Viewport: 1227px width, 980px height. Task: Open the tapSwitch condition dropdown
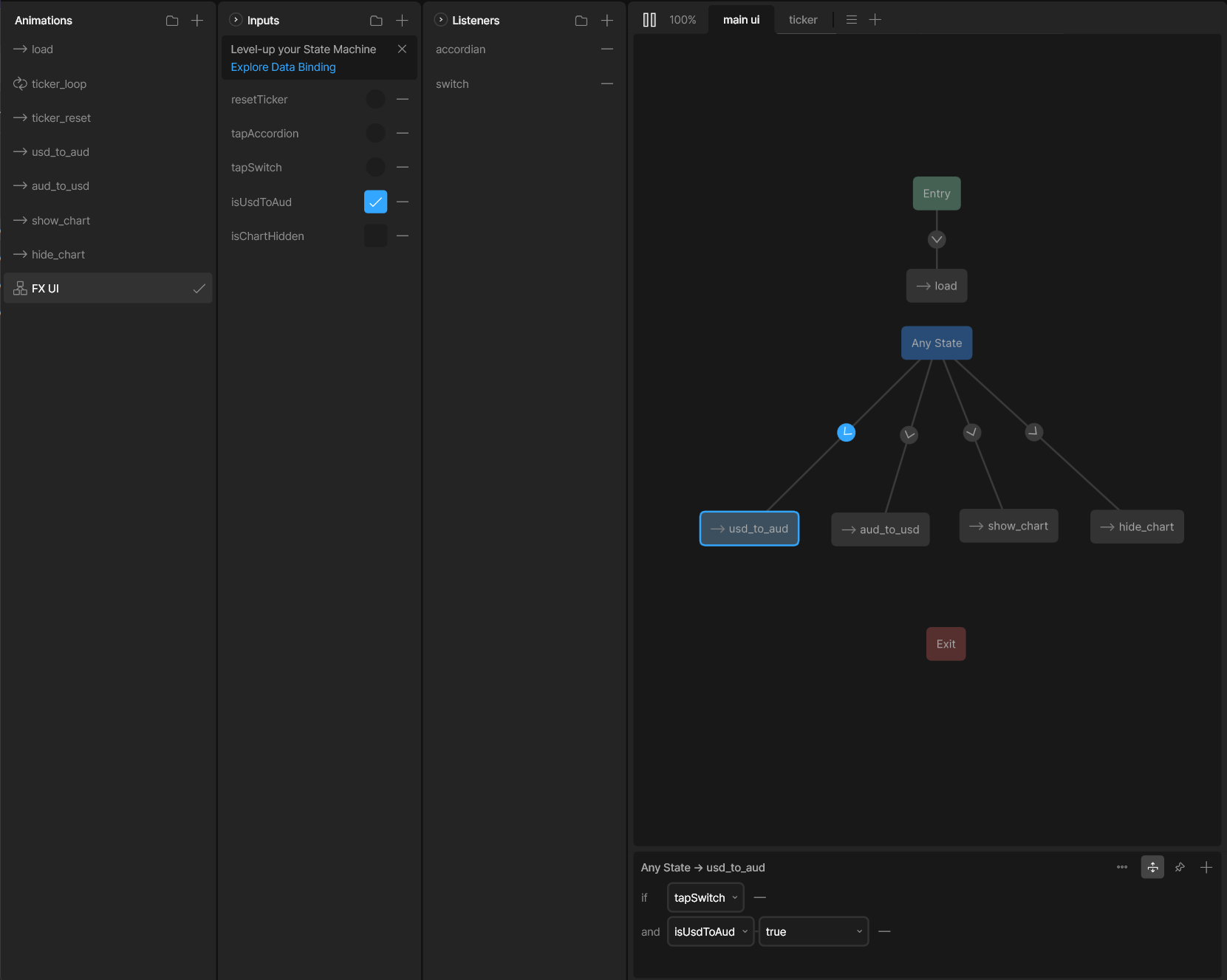[705, 898]
